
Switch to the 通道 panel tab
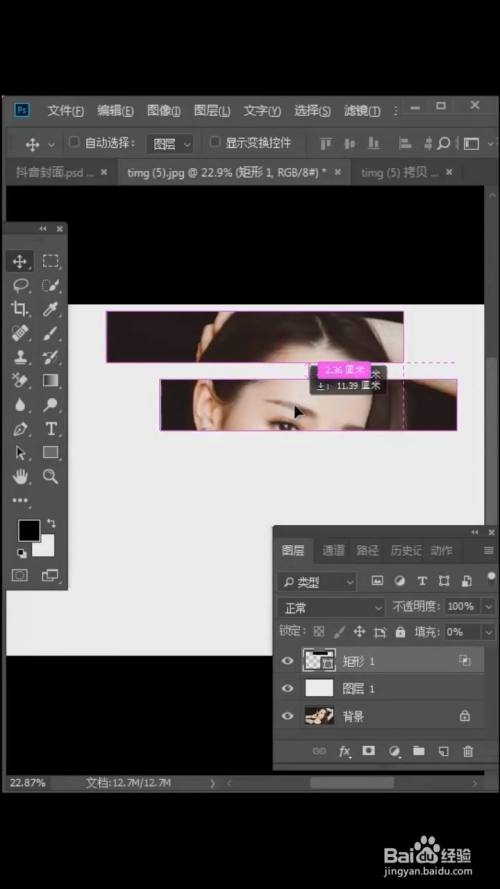click(x=333, y=551)
